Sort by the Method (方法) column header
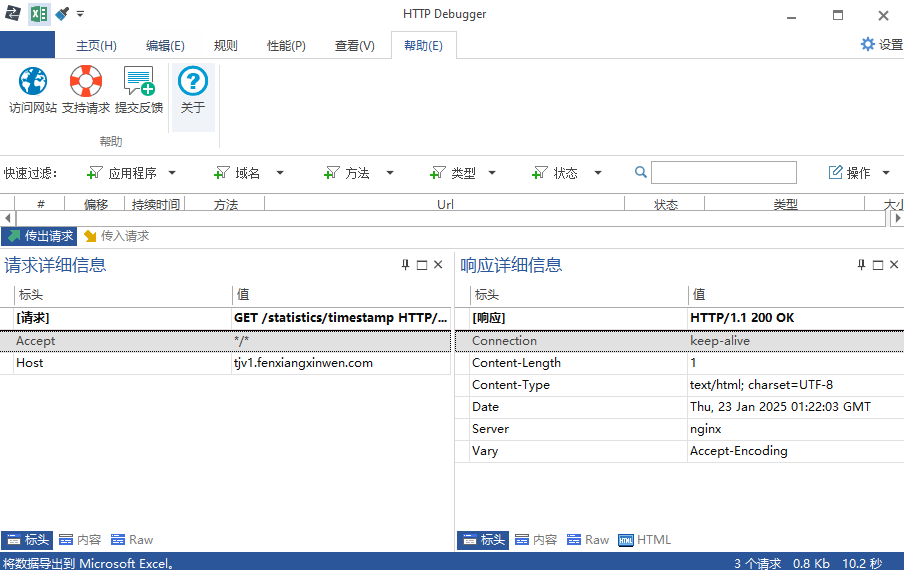 click(x=225, y=203)
